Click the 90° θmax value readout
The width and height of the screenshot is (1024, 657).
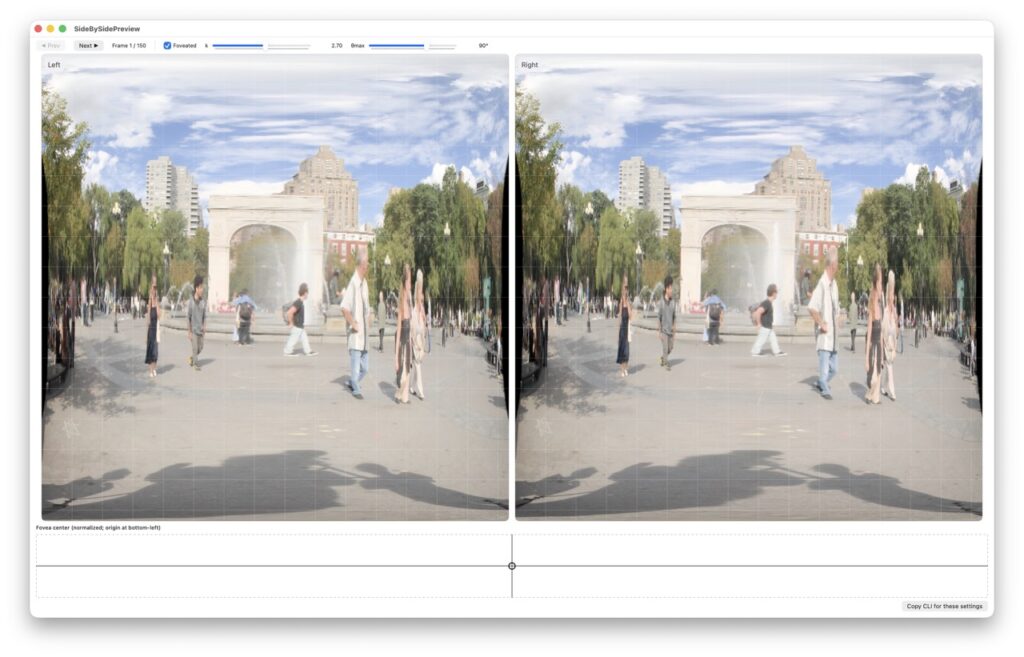tap(483, 46)
